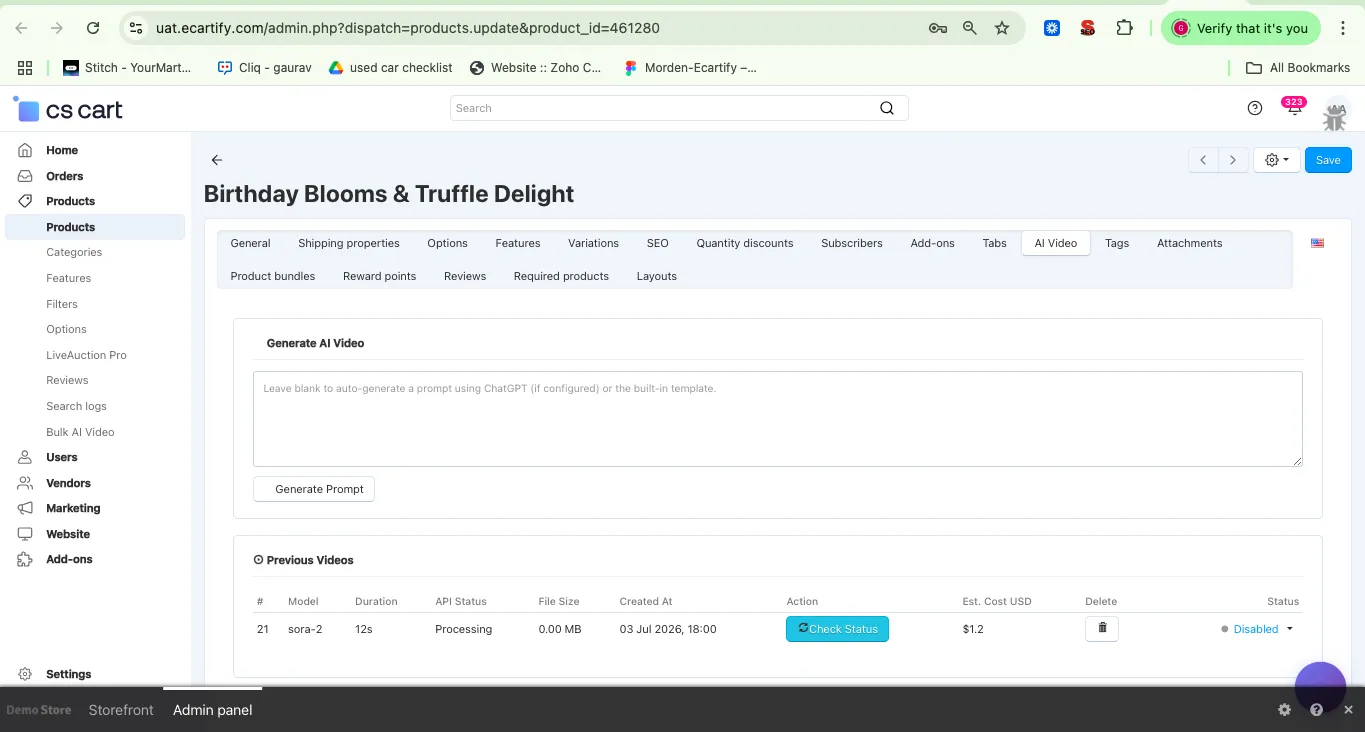1365x732 pixels.
Task: Expand the Marketing sidebar section
Action: (73, 508)
